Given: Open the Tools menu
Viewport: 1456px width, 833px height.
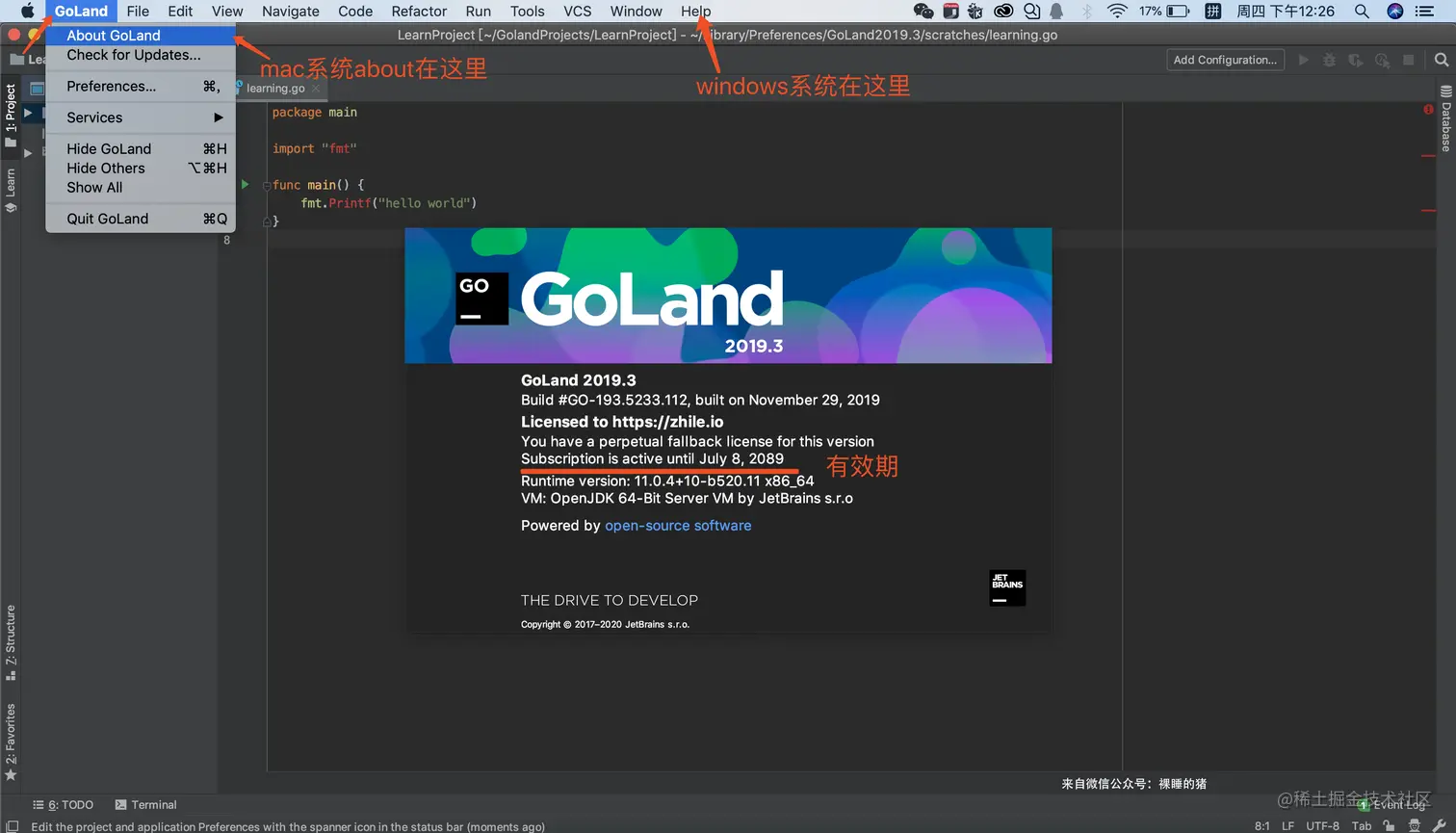Looking at the screenshot, I should click(528, 12).
